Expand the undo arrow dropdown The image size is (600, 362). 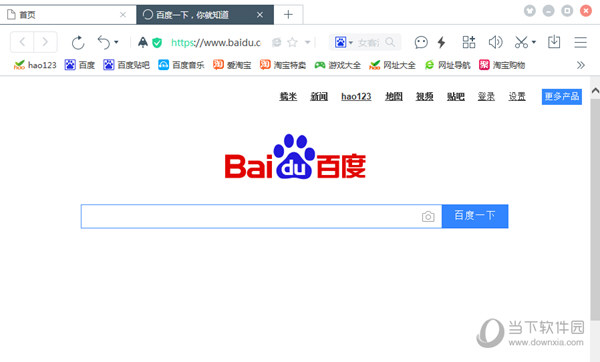[116, 42]
